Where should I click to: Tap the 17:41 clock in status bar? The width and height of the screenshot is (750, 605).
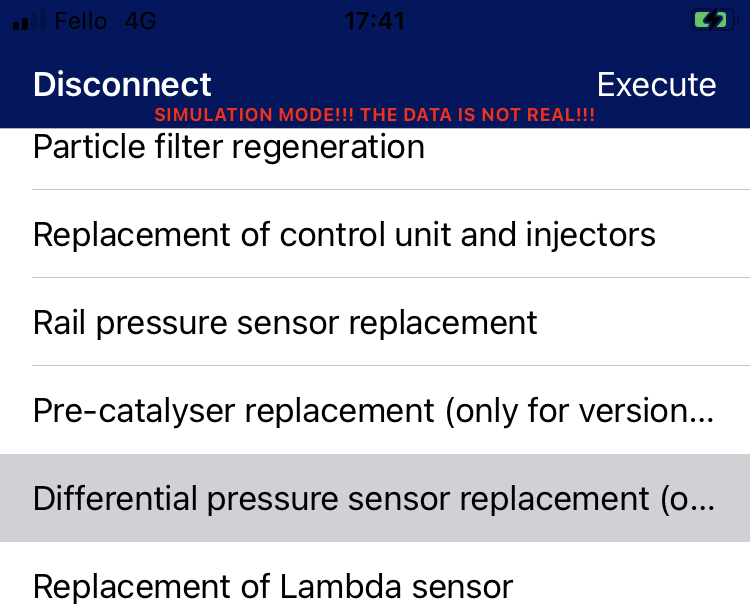tap(375, 21)
